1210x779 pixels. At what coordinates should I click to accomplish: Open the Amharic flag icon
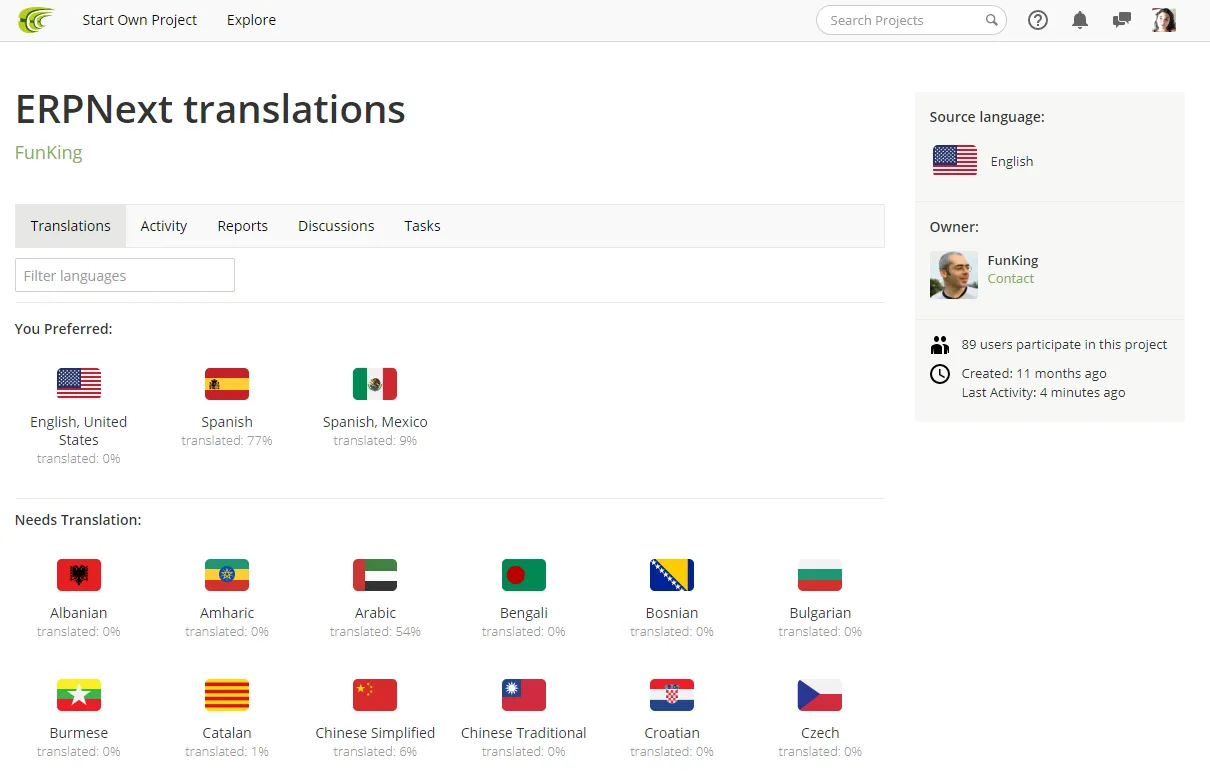click(227, 575)
